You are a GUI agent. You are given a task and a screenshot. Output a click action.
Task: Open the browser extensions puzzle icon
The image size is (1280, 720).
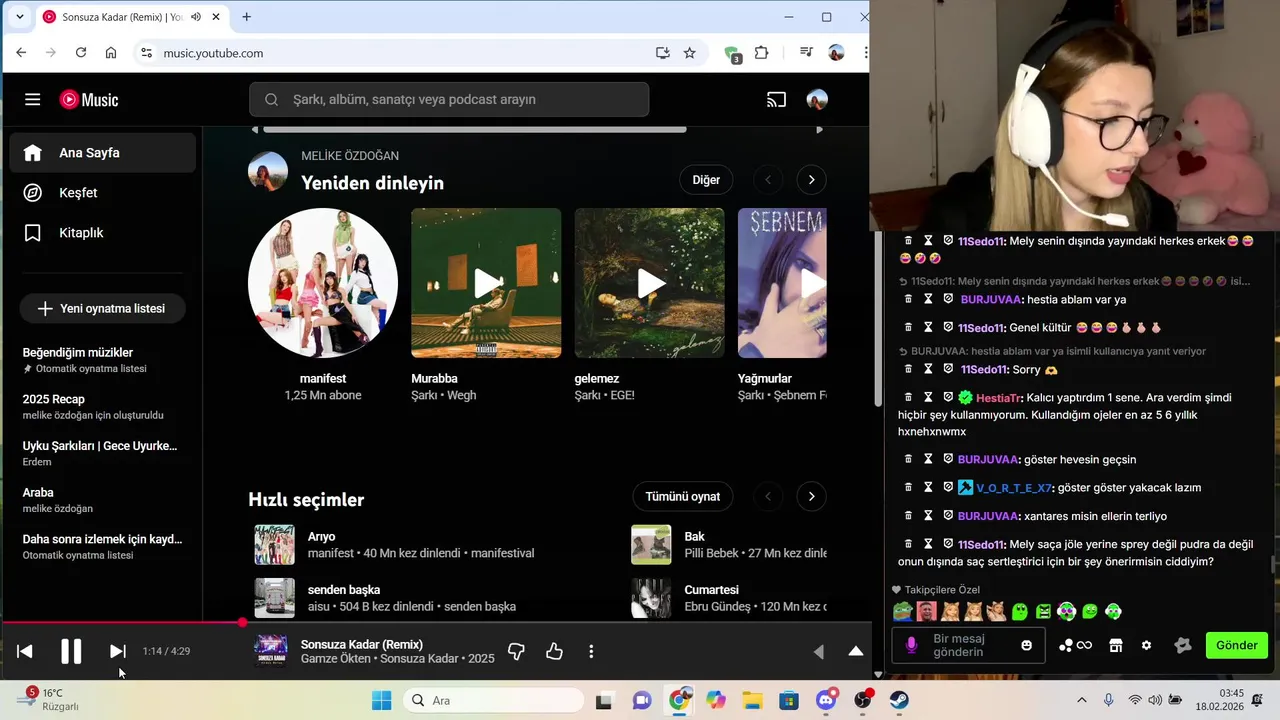point(762,53)
